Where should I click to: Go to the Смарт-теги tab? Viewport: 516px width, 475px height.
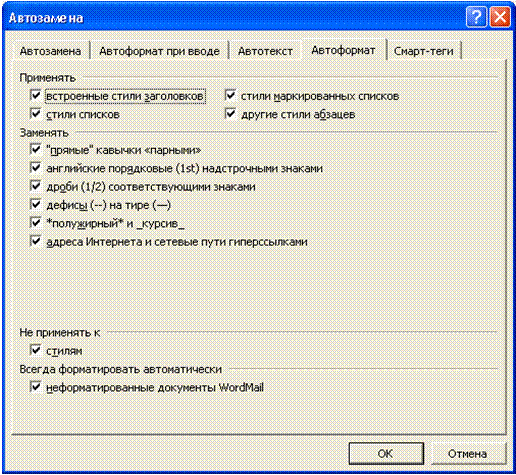click(x=424, y=51)
